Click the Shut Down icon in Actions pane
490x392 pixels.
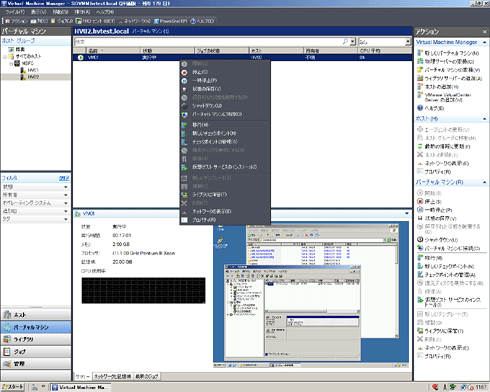coord(420,240)
